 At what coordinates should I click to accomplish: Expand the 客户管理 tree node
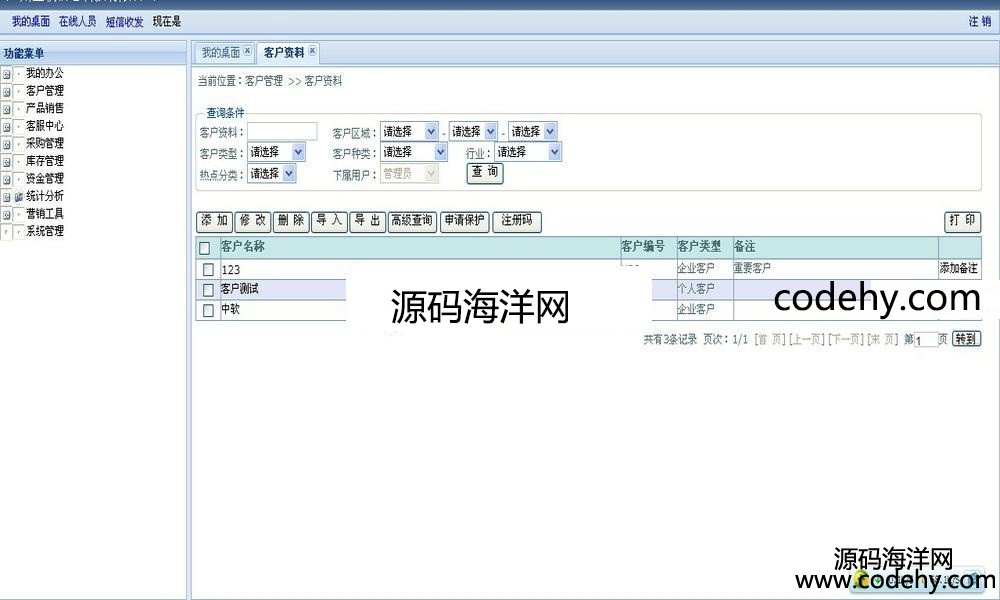pos(6,92)
